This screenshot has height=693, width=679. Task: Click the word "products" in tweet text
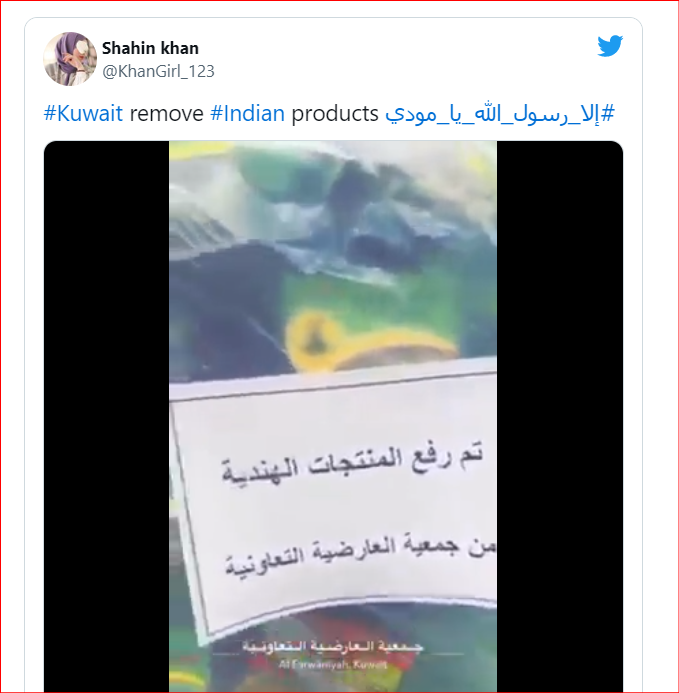click(x=335, y=114)
